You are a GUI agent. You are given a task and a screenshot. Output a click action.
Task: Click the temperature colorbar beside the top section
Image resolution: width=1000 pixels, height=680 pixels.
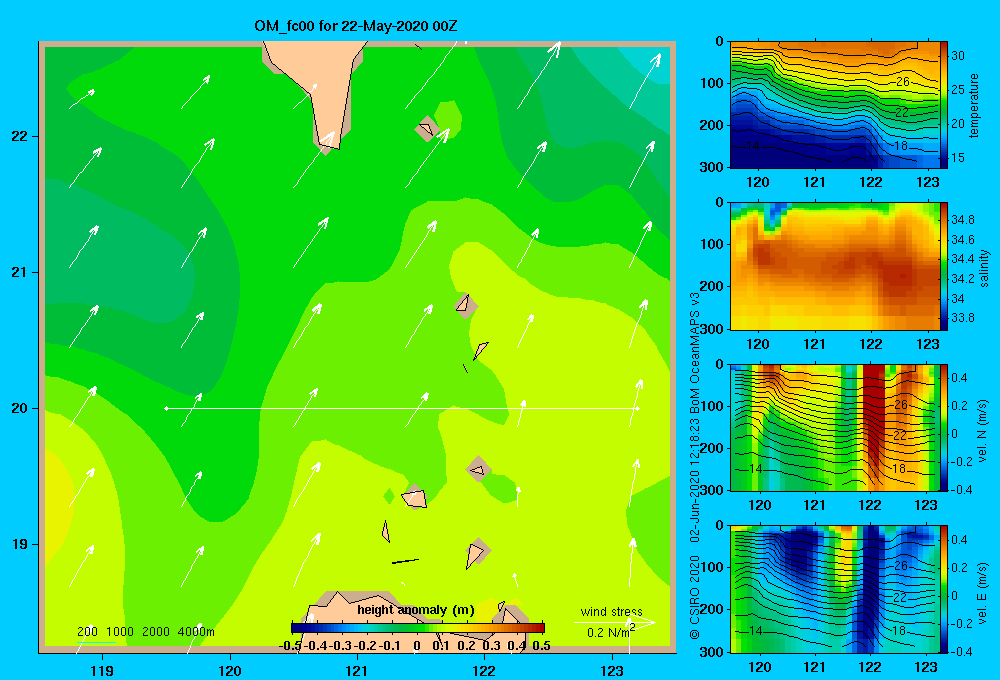click(943, 105)
